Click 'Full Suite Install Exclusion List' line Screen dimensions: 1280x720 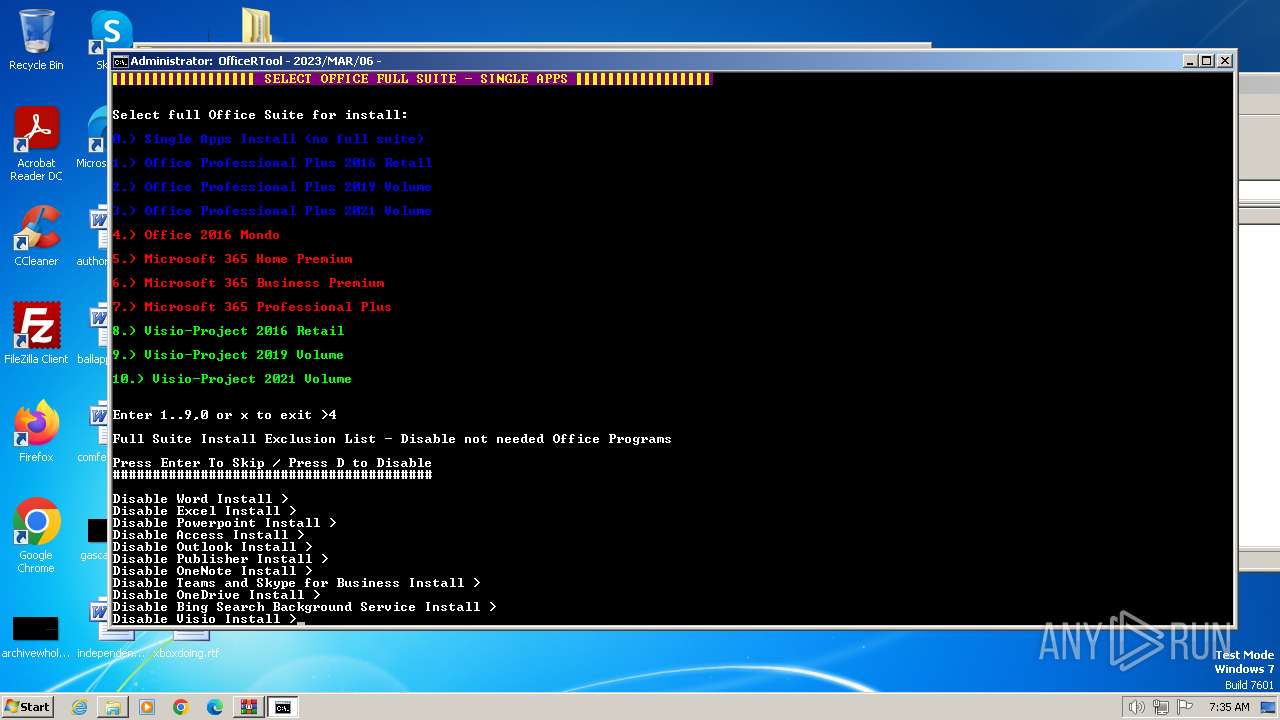[392, 439]
